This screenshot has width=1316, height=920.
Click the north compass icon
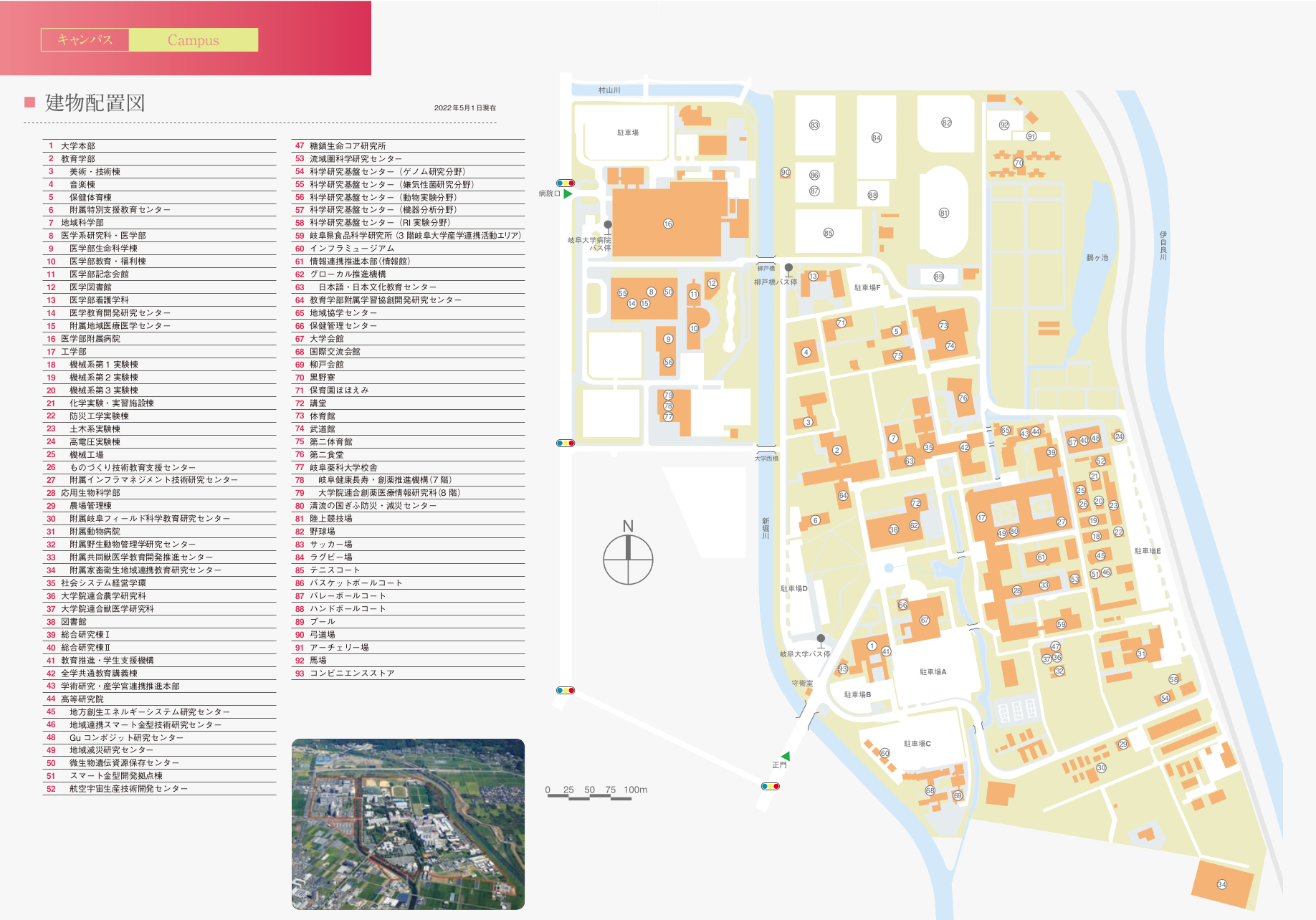[x=628, y=559]
